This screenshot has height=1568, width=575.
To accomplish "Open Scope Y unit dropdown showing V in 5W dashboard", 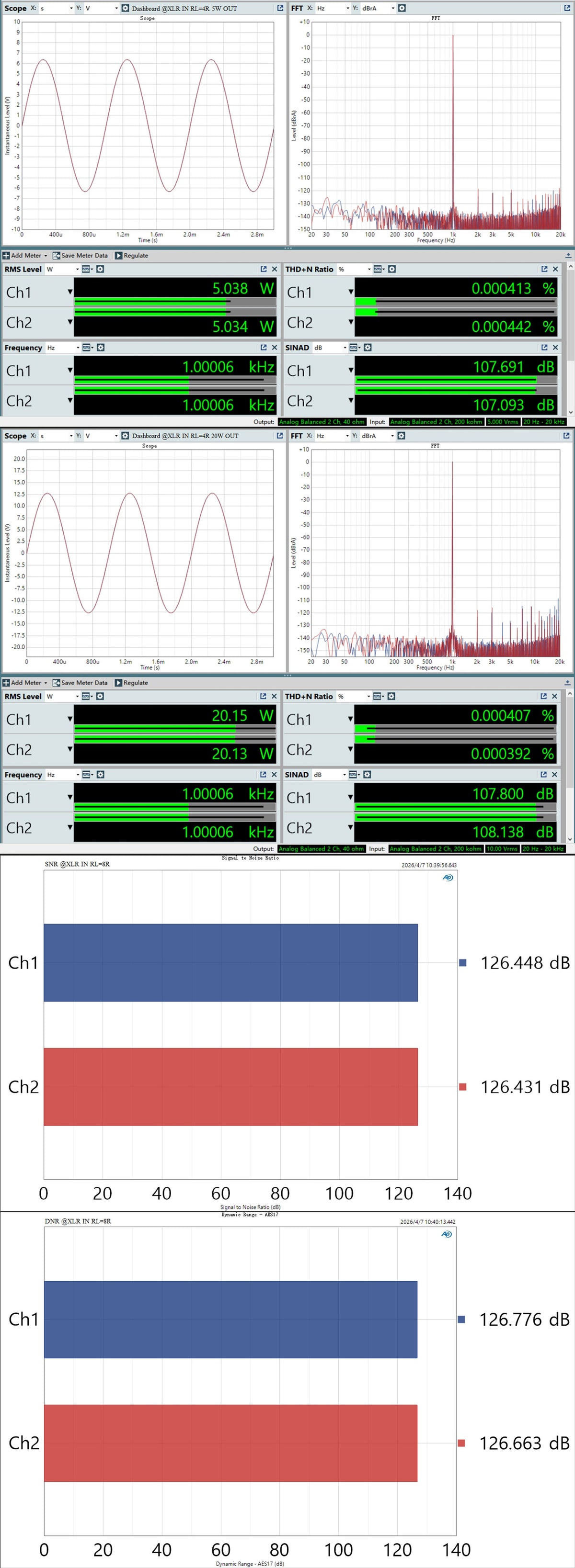I will [x=102, y=9].
